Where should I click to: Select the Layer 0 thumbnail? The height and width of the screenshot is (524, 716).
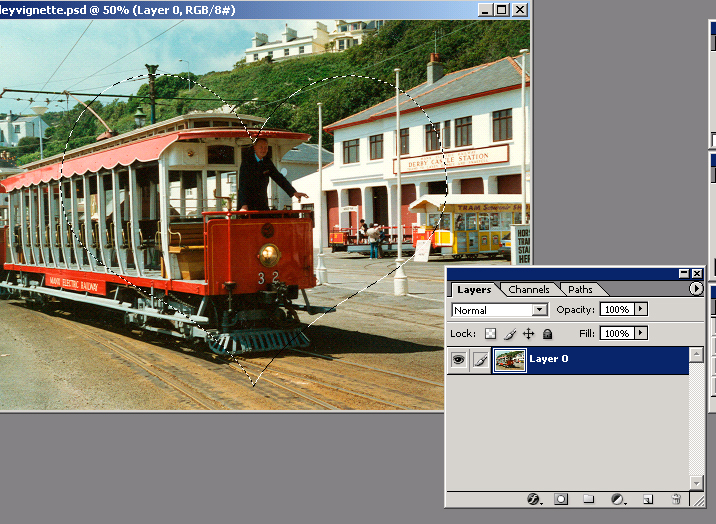[x=510, y=360]
